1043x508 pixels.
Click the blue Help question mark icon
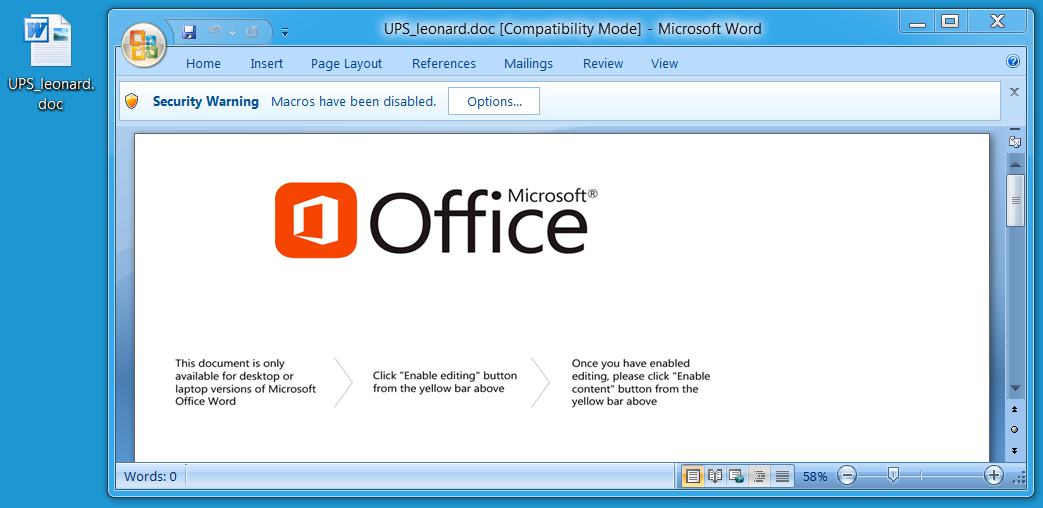coord(1012,62)
